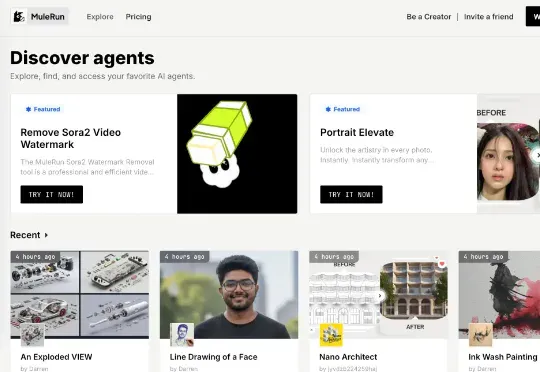The height and width of the screenshot is (372, 540).
Task: Try Portrait Elevate agent now
Action: click(x=351, y=194)
